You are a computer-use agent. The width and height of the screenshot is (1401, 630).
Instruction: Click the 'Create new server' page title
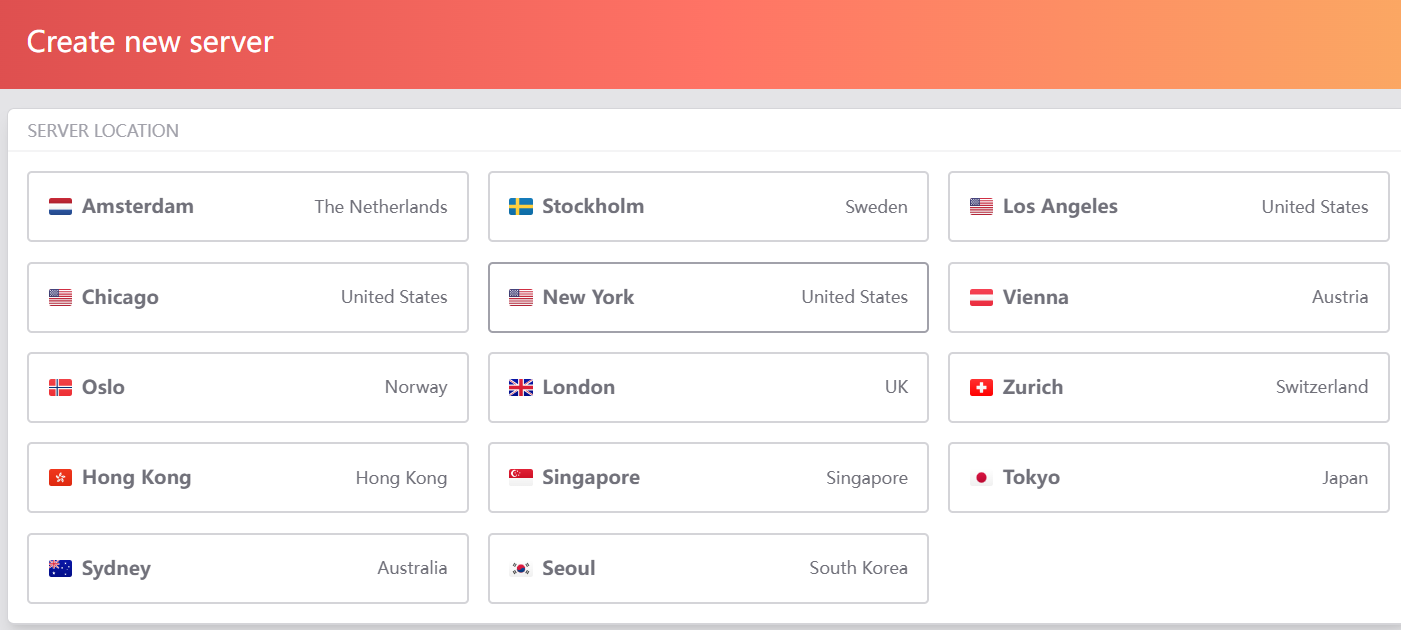[150, 42]
